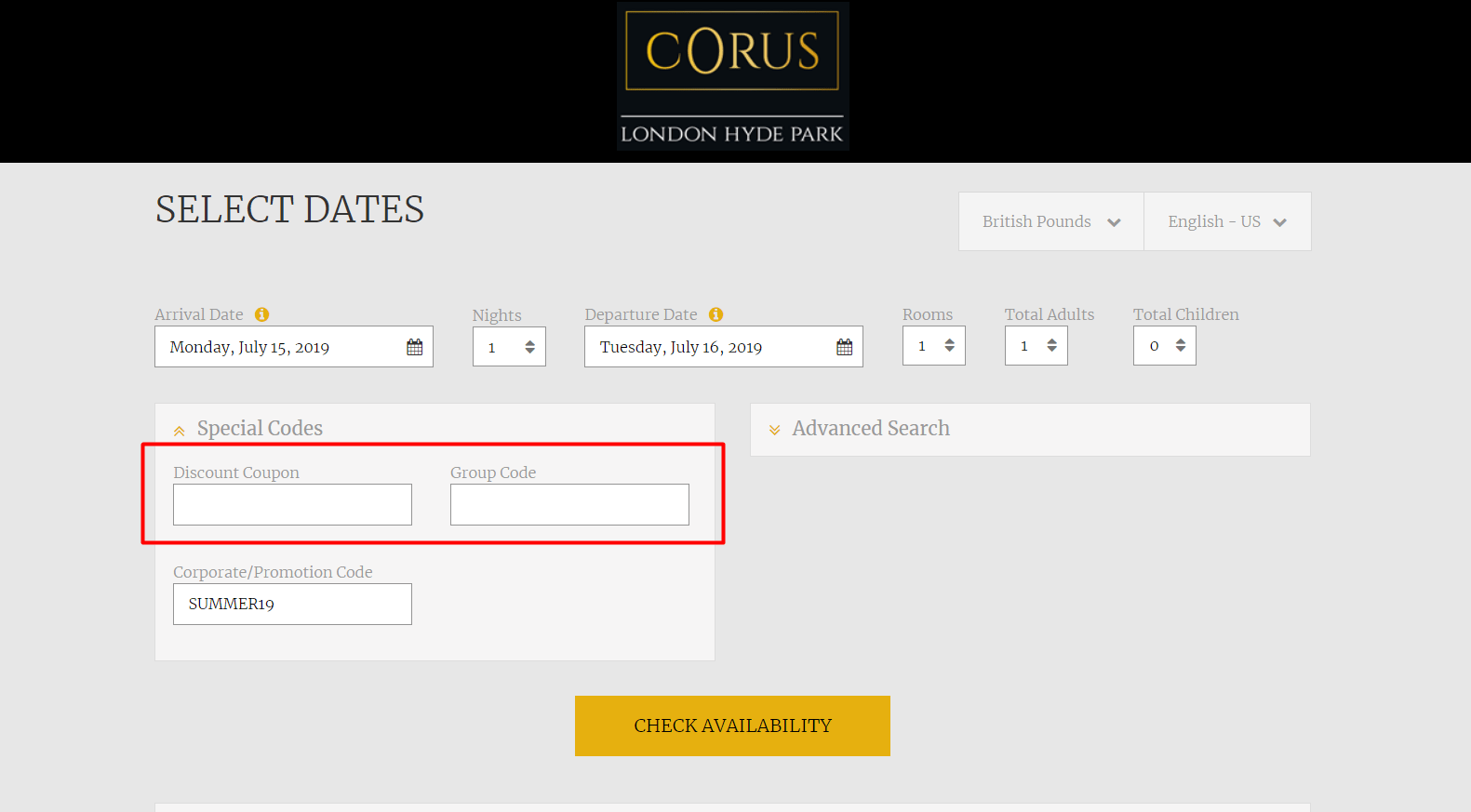Image resolution: width=1471 pixels, height=812 pixels.
Task: Click the Corus London Hyde Park logo
Action: (733, 76)
